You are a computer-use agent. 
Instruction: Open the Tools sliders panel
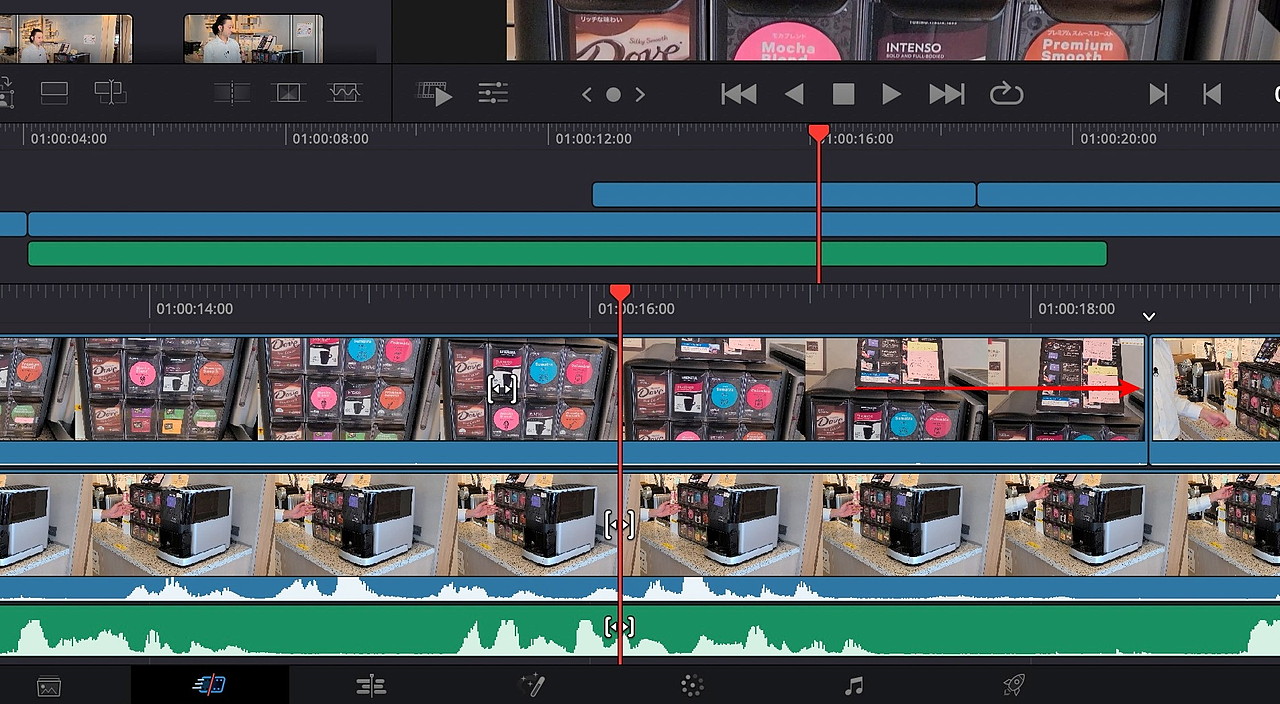pyautogui.click(x=493, y=94)
